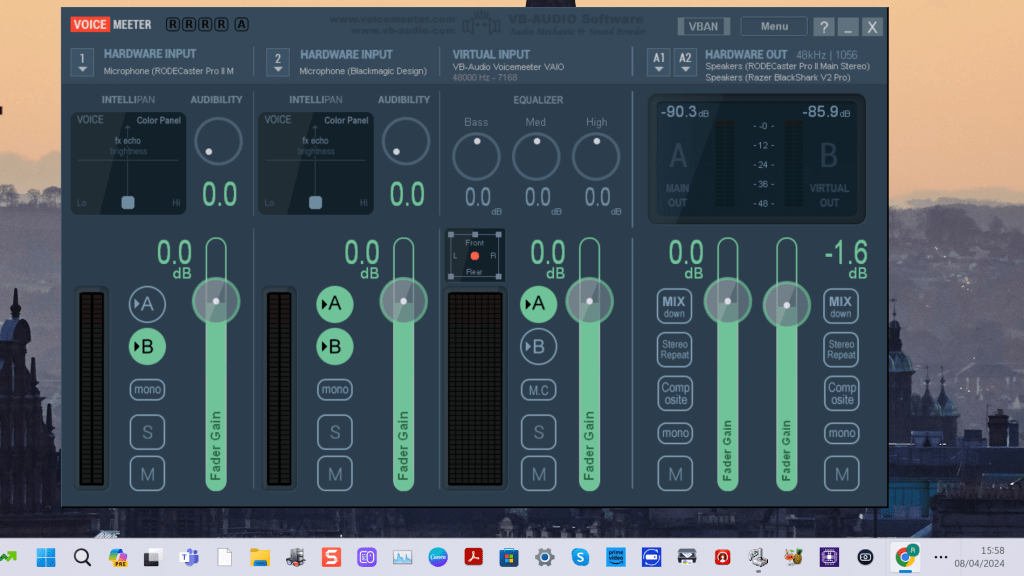
Task: Open the Windows Start menu
Action: coord(46,557)
